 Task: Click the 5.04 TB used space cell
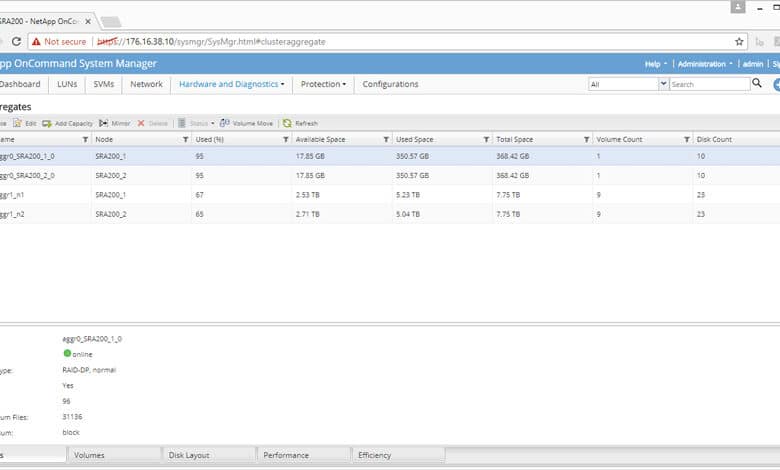tap(408, 214)
